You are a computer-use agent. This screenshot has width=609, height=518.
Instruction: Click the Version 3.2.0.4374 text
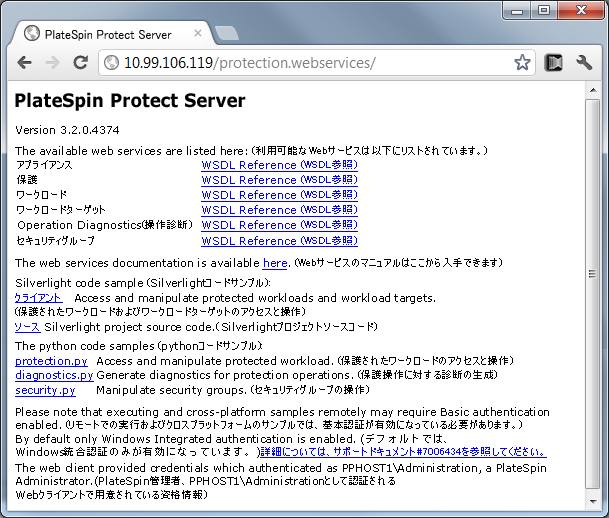(x=67, y=130)
